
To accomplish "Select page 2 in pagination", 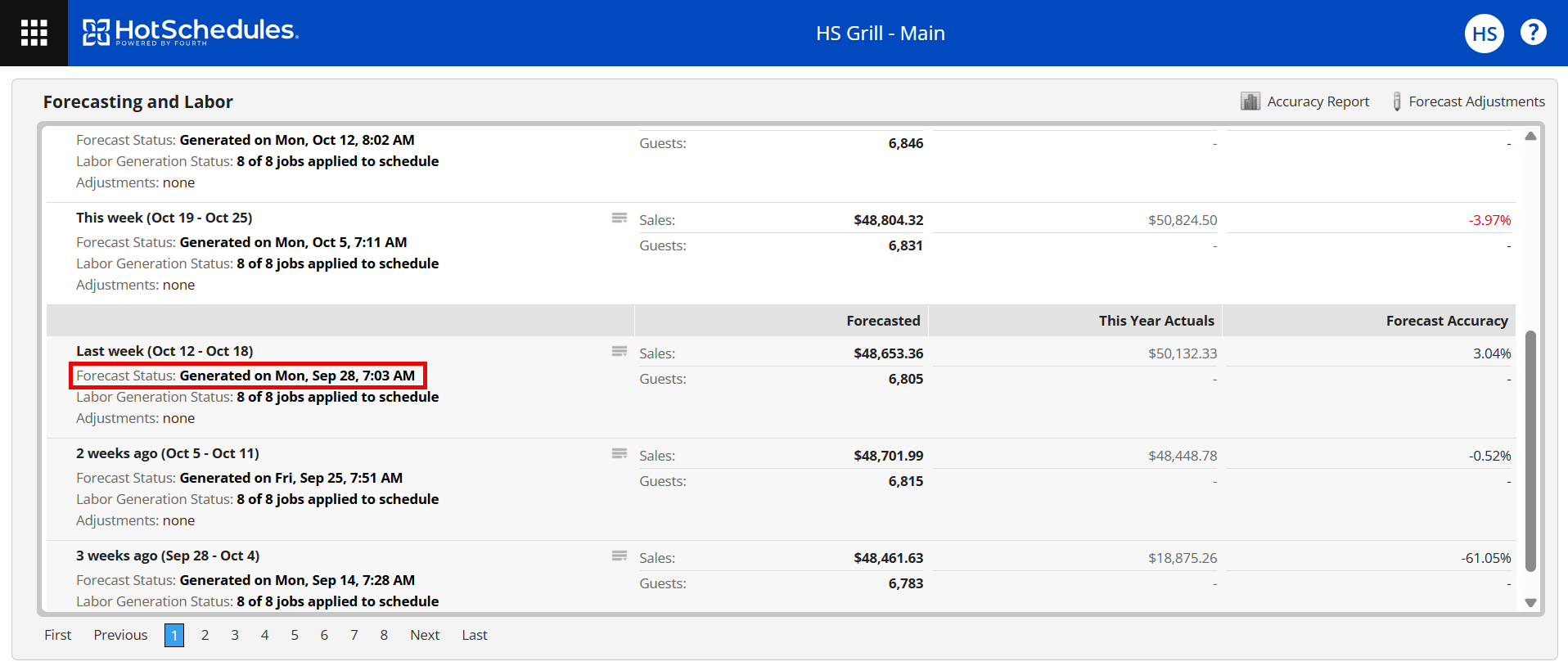I will pos(205,635).
